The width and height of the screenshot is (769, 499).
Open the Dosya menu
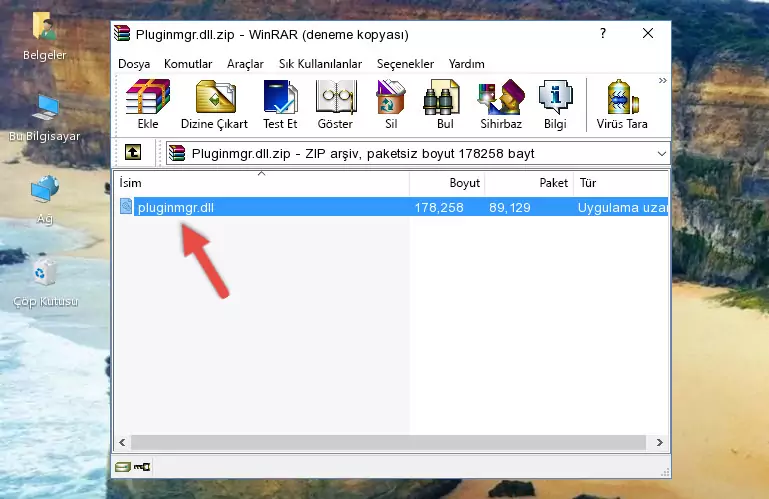pos(134,64)
